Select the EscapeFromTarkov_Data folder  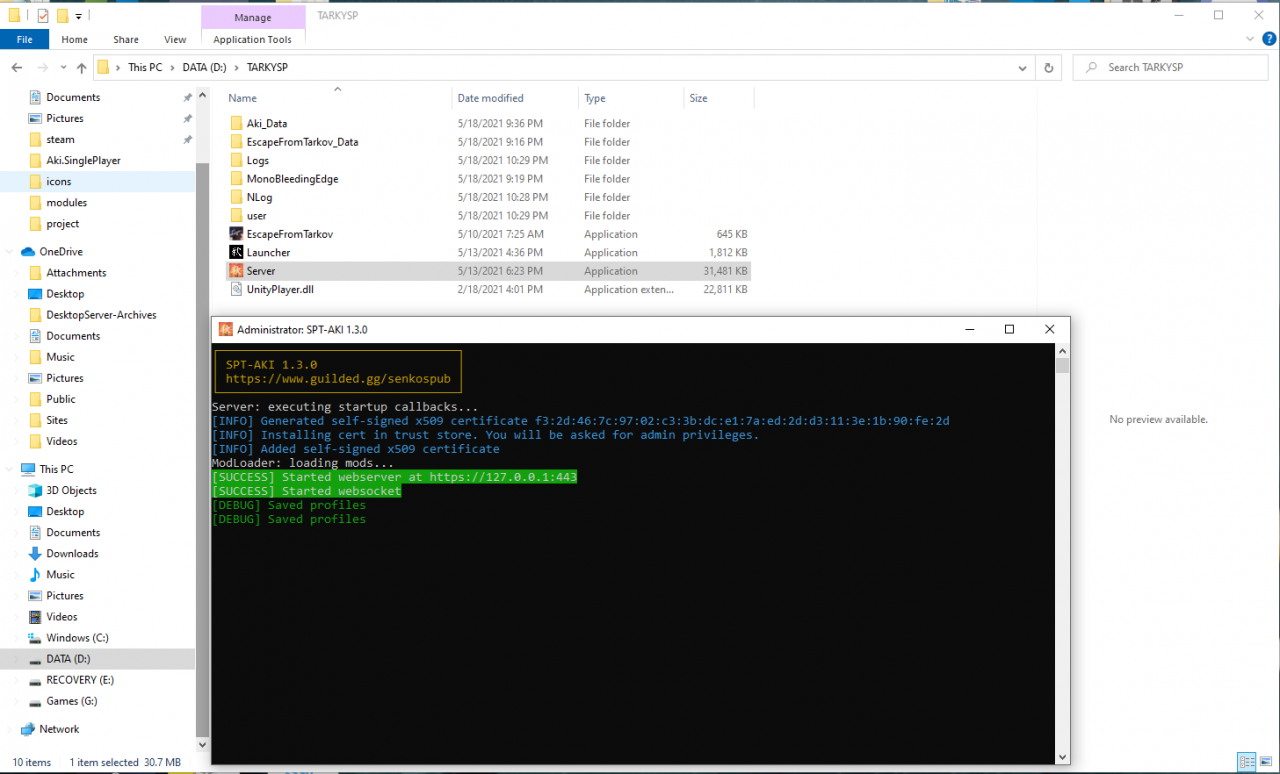pyautogui.click(x=302, y=142)
